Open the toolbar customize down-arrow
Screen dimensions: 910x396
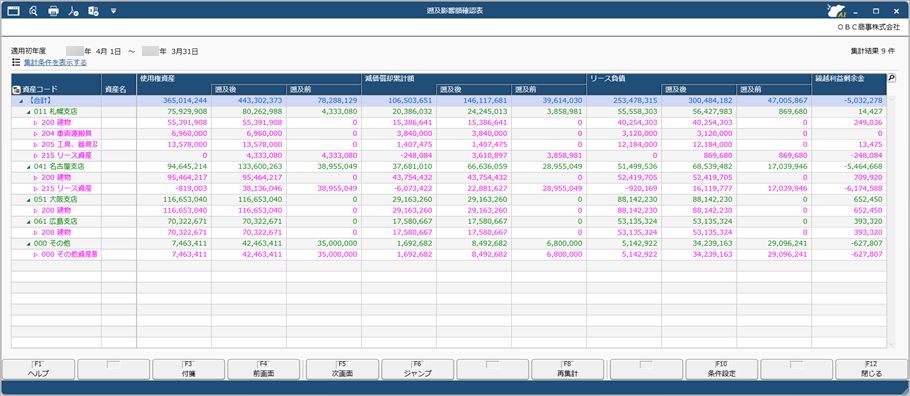113,10
